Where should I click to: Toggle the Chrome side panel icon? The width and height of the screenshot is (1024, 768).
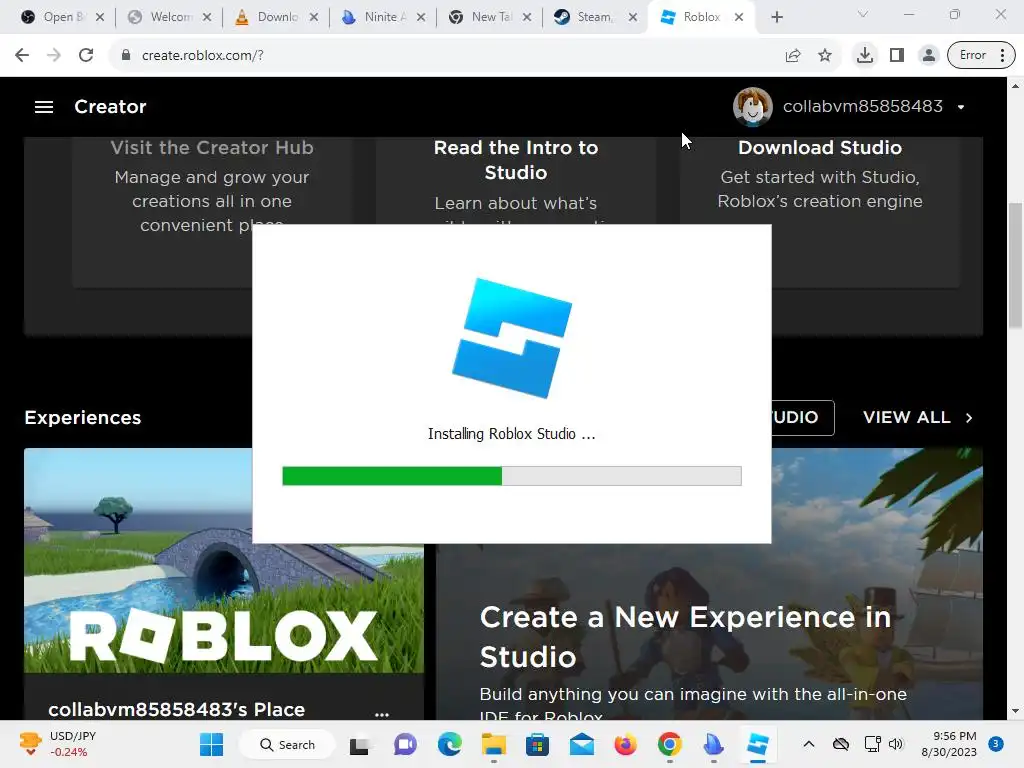pos(897,56)
